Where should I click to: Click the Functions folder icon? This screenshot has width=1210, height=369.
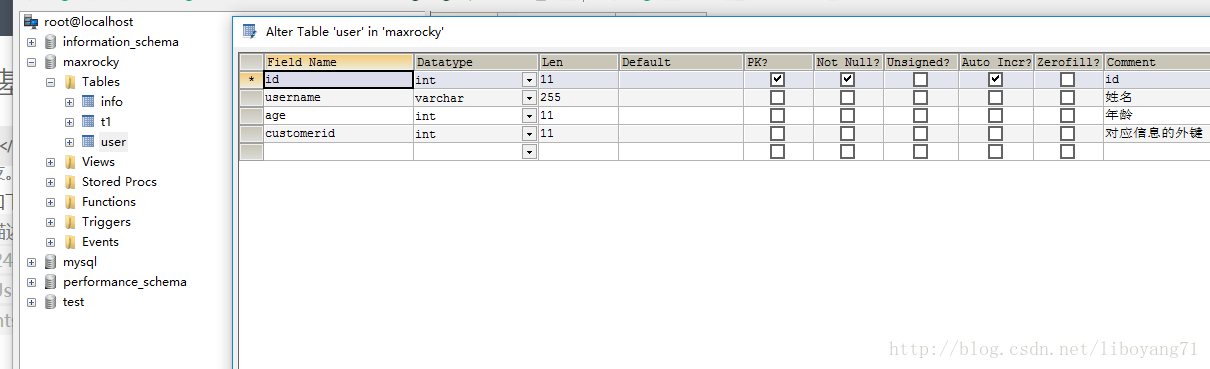coord(70,201)
